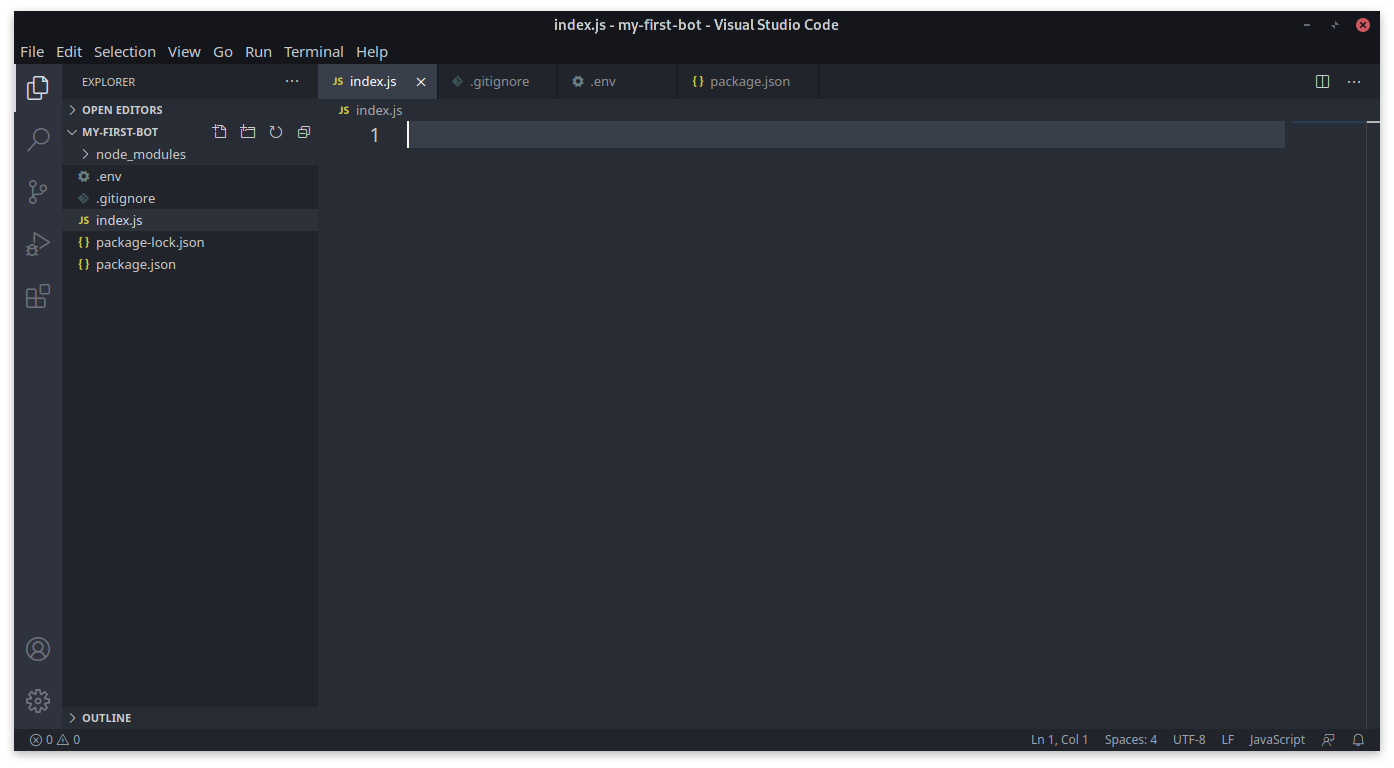
Task: Open .env file in Explorer tree
Action: [190, 176]
